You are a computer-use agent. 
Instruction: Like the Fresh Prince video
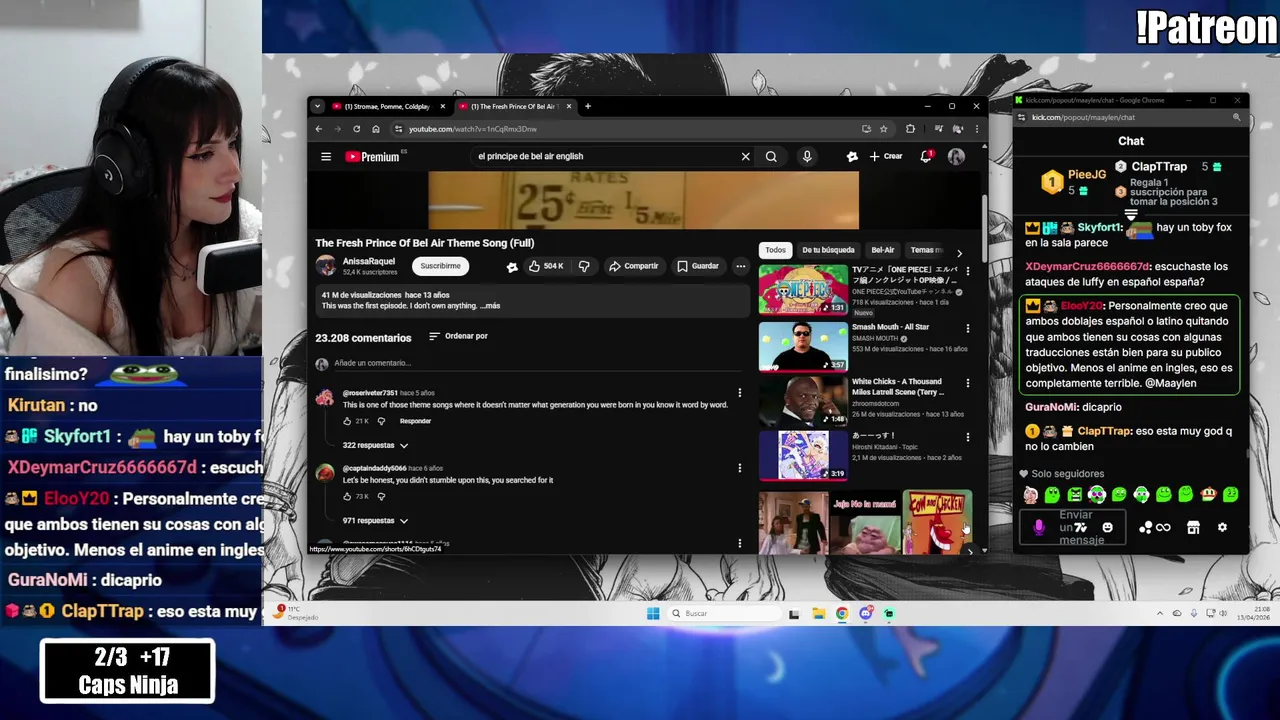546,266
